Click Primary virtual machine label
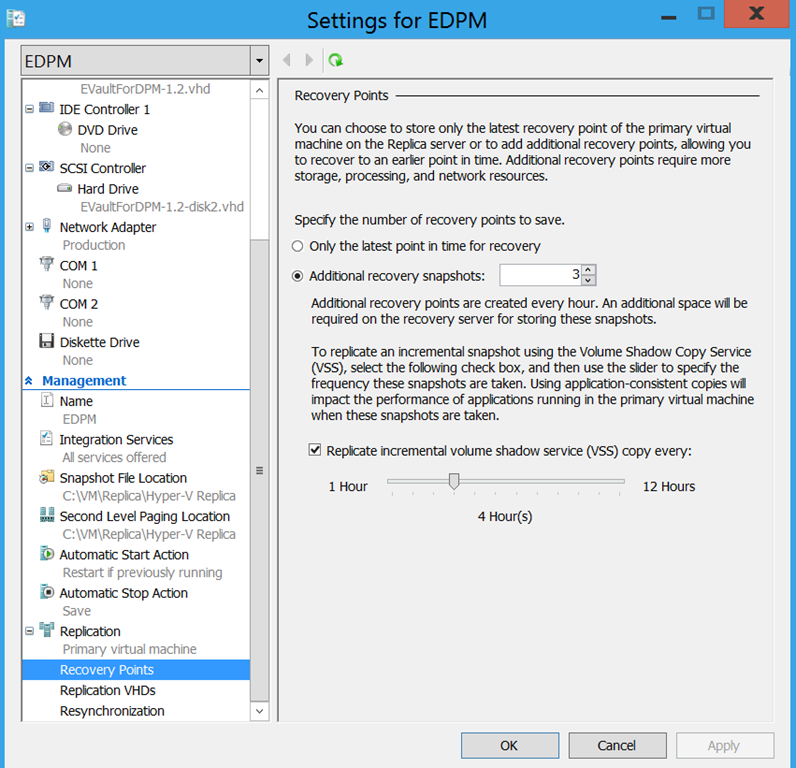796x768 pixels. tap(129, 649)
